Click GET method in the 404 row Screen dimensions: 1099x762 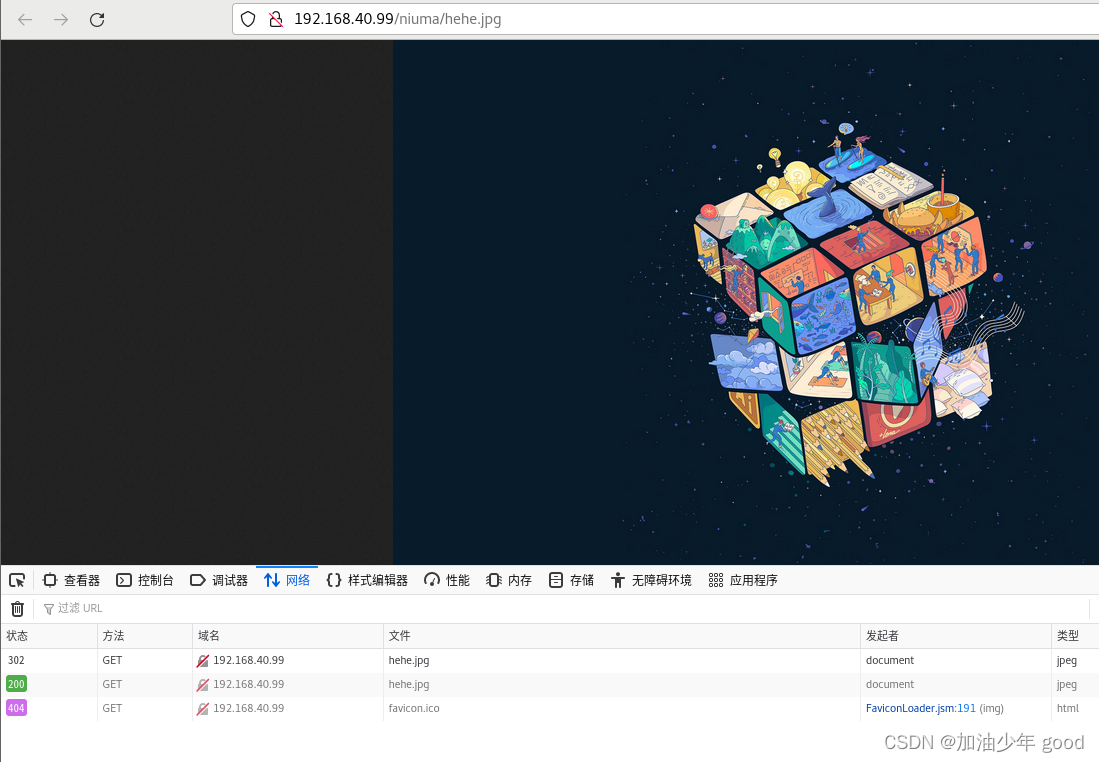click(112, 708)
